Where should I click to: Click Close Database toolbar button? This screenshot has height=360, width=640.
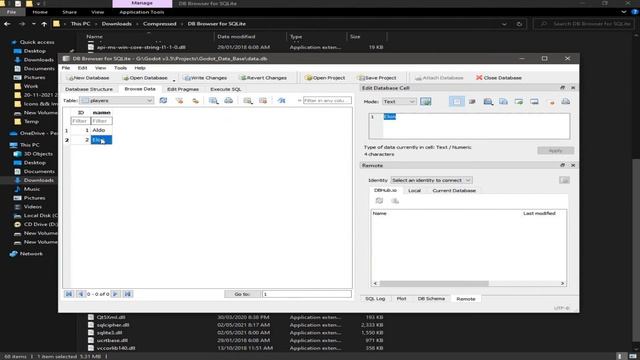[499, 78]
